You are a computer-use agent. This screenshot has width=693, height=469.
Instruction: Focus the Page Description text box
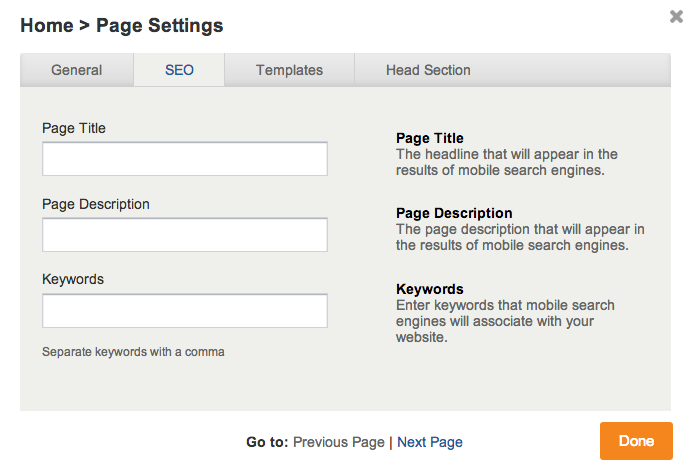[x=185, y=235]
